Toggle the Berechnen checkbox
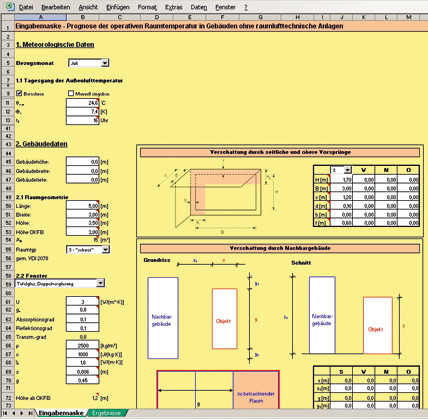 coord(19,93)
